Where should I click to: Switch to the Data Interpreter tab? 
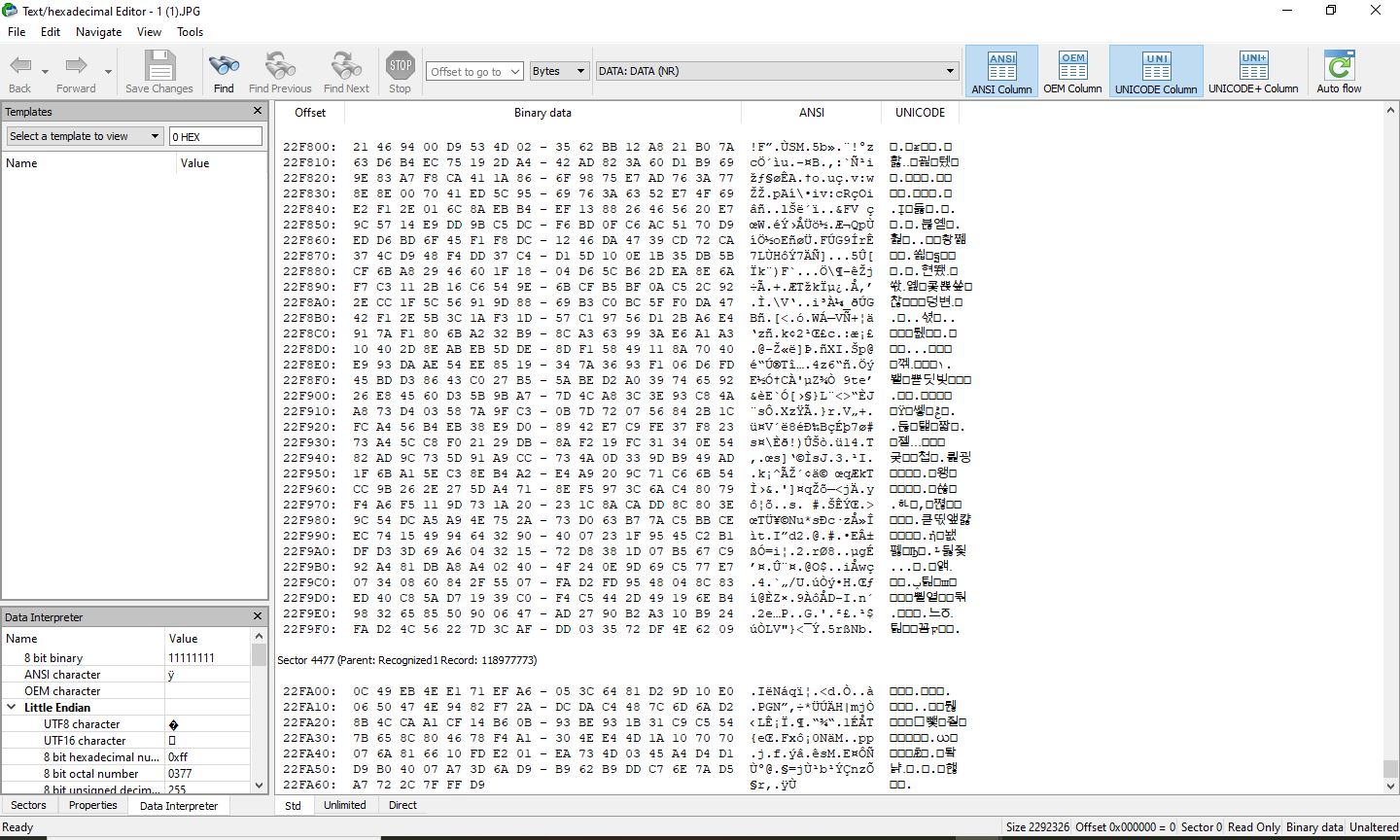pyautogui.click(x=179, y=805)
